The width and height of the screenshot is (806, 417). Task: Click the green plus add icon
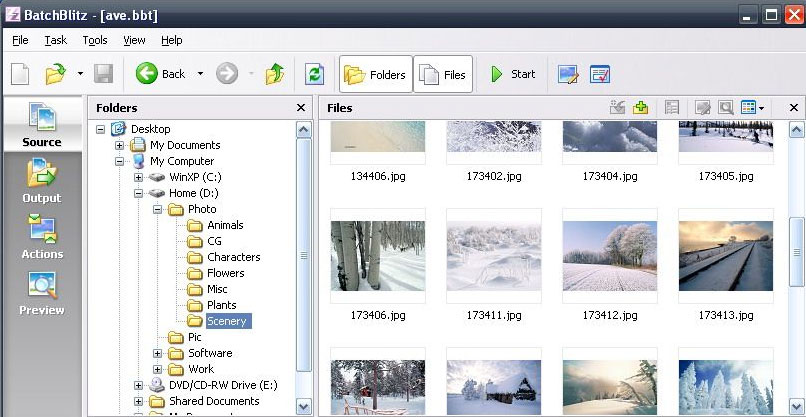tap(641, 107)
